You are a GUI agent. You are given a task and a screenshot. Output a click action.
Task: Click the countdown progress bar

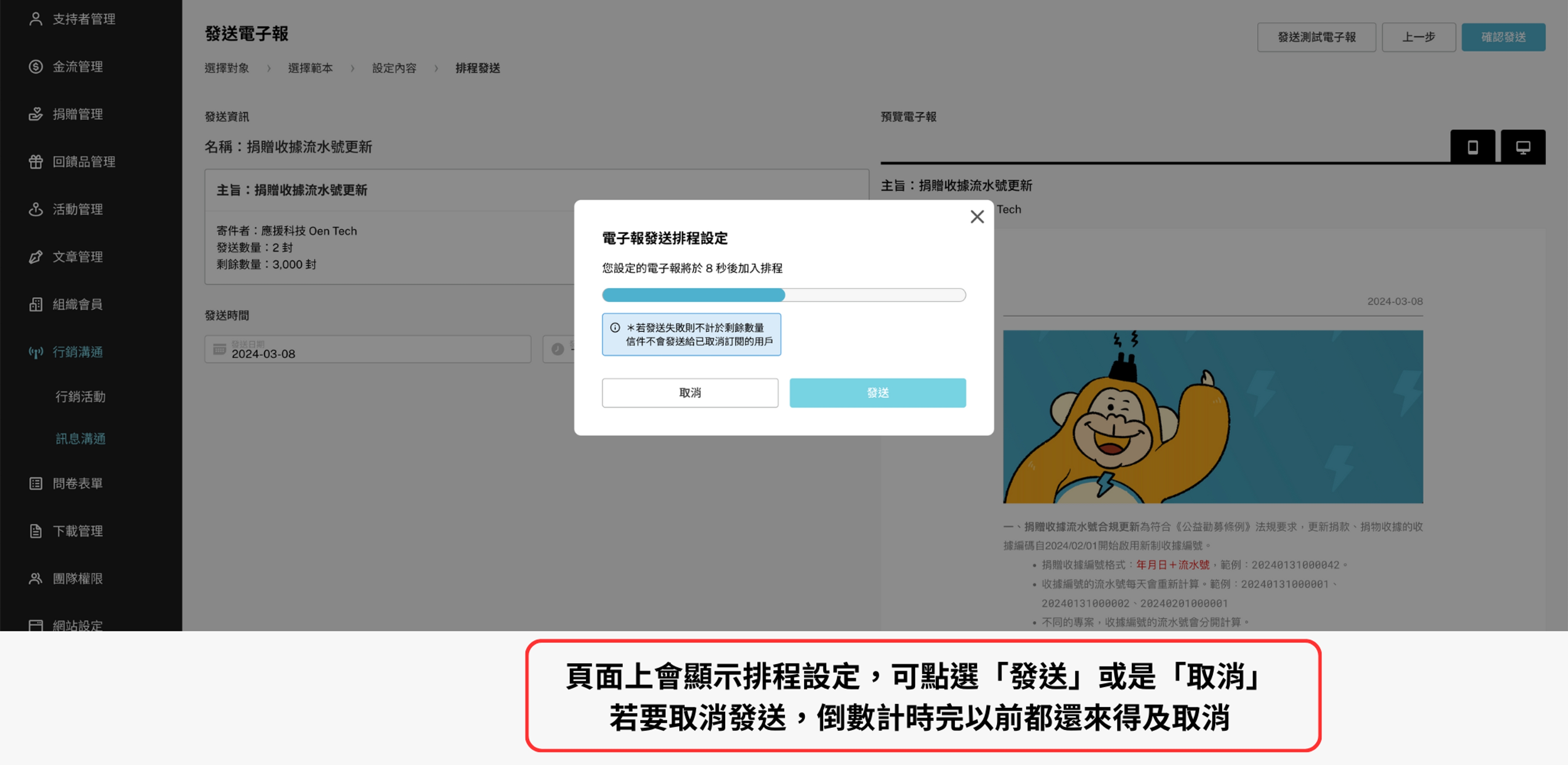(783, 295)
